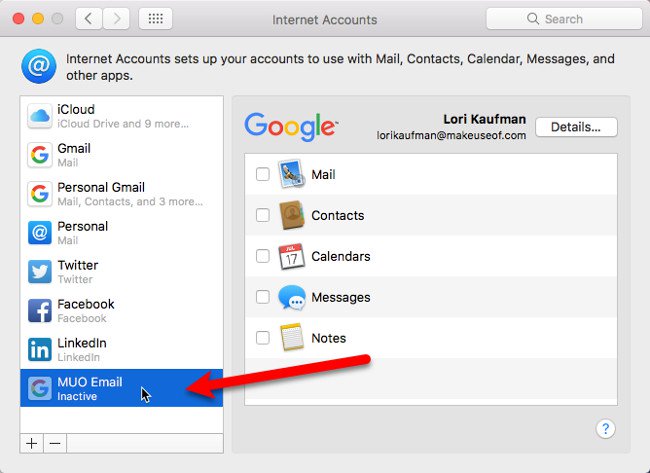Image resolution: width=650 pixels, height=473 pixels.
Task: Click the Facebook account icon
Action: (40, 311)
